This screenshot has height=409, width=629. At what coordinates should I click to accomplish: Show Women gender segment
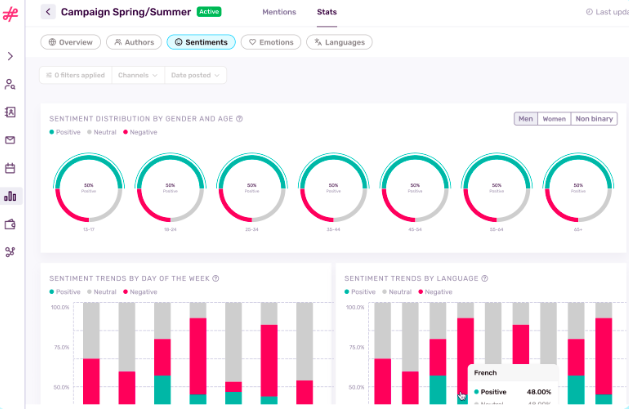click(x=554, y=119)
